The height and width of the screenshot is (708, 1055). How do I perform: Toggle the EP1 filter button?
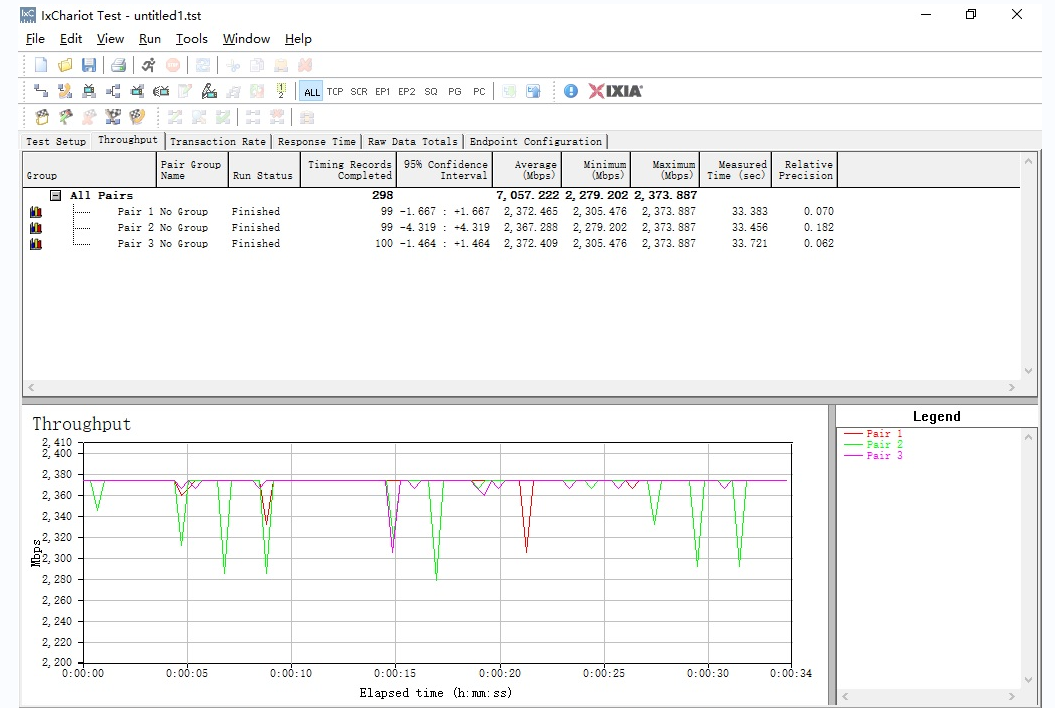pyautogui.click(x=383, y=92)
